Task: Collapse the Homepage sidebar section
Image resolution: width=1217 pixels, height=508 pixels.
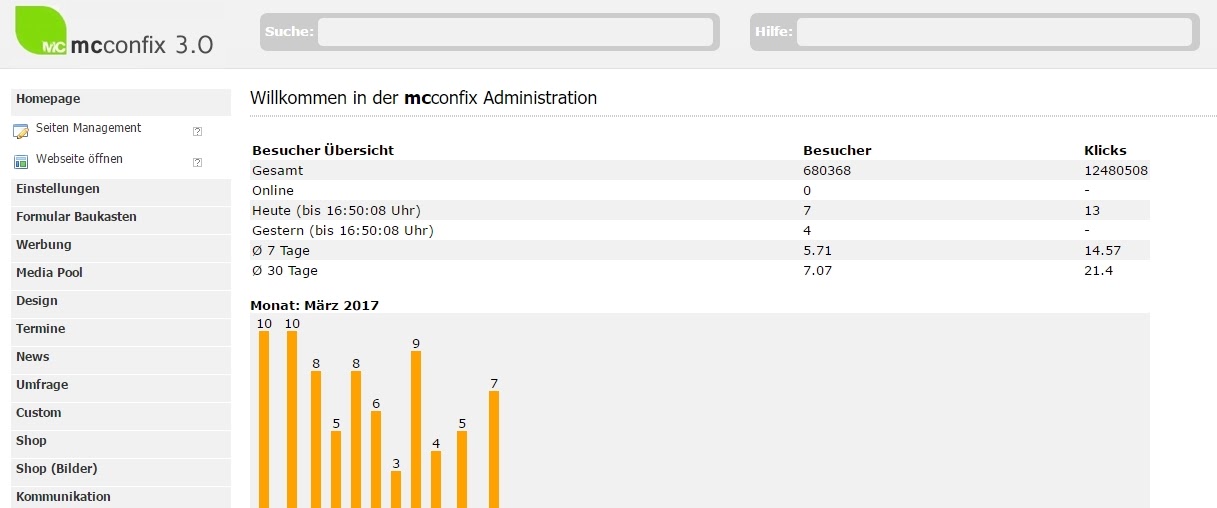Action: (x=48, y=99)
